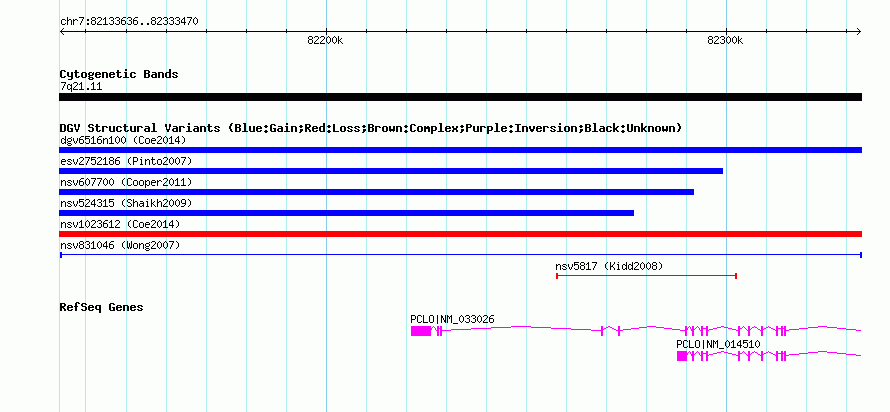Open the nsv1023612 (Coe2014) label

[120, 224]
